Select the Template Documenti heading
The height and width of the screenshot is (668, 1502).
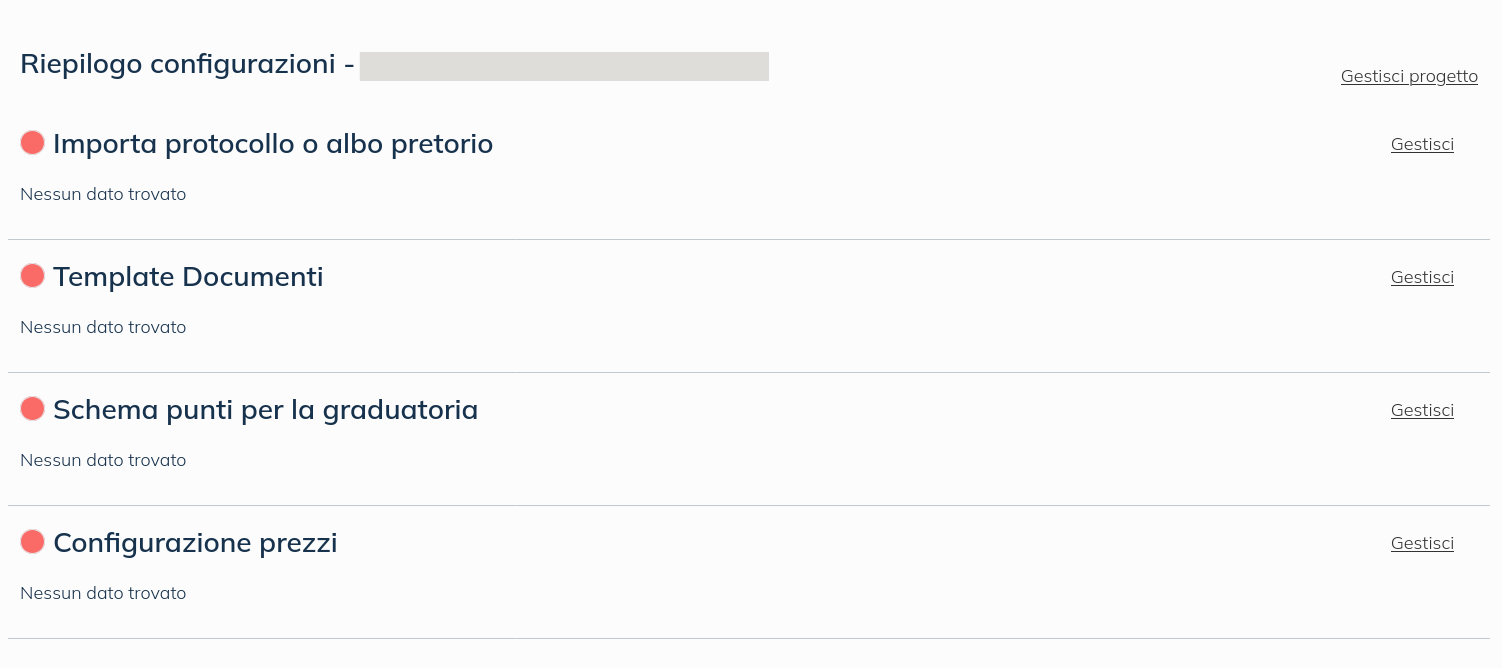[188, 277]
